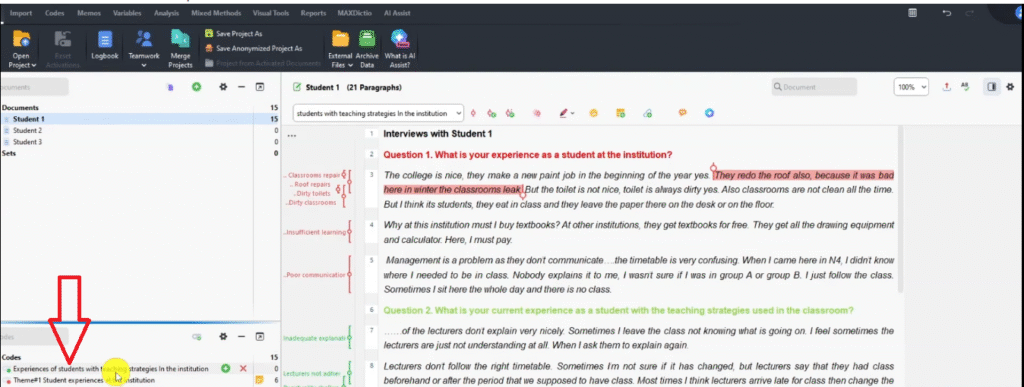Image resolution: width=1024 pixels, height=387 pixels.
Task: Open Archive Data
Action: coord(367,48)
